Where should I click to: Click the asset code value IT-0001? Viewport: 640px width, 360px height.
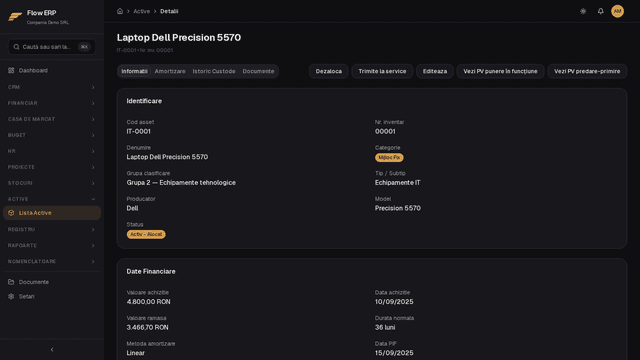point(138,131)
